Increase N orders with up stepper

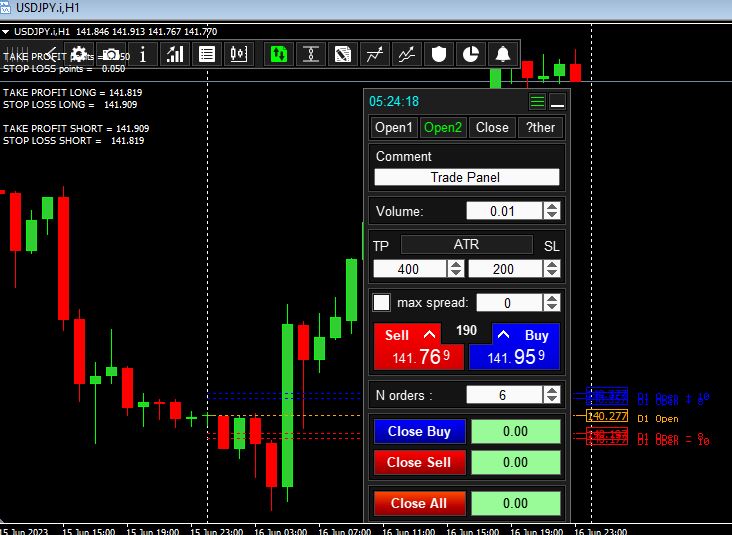552,391
